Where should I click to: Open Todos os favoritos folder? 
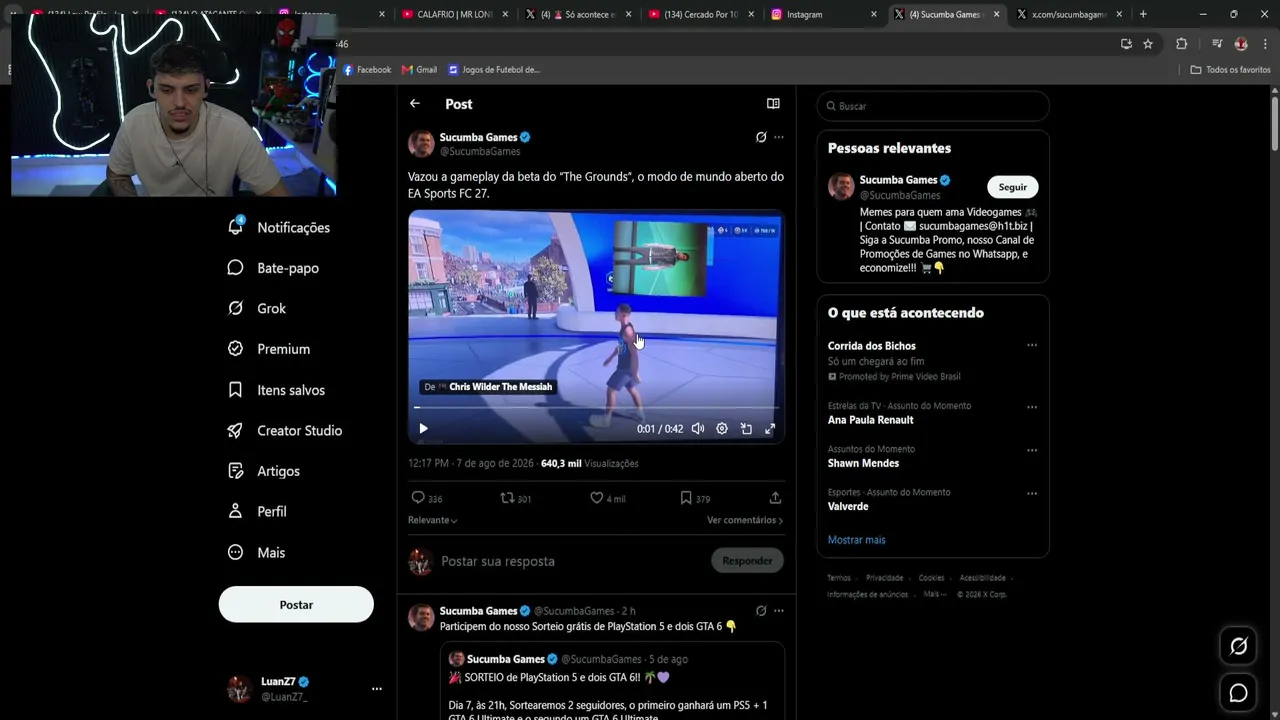click(1231, 70)
